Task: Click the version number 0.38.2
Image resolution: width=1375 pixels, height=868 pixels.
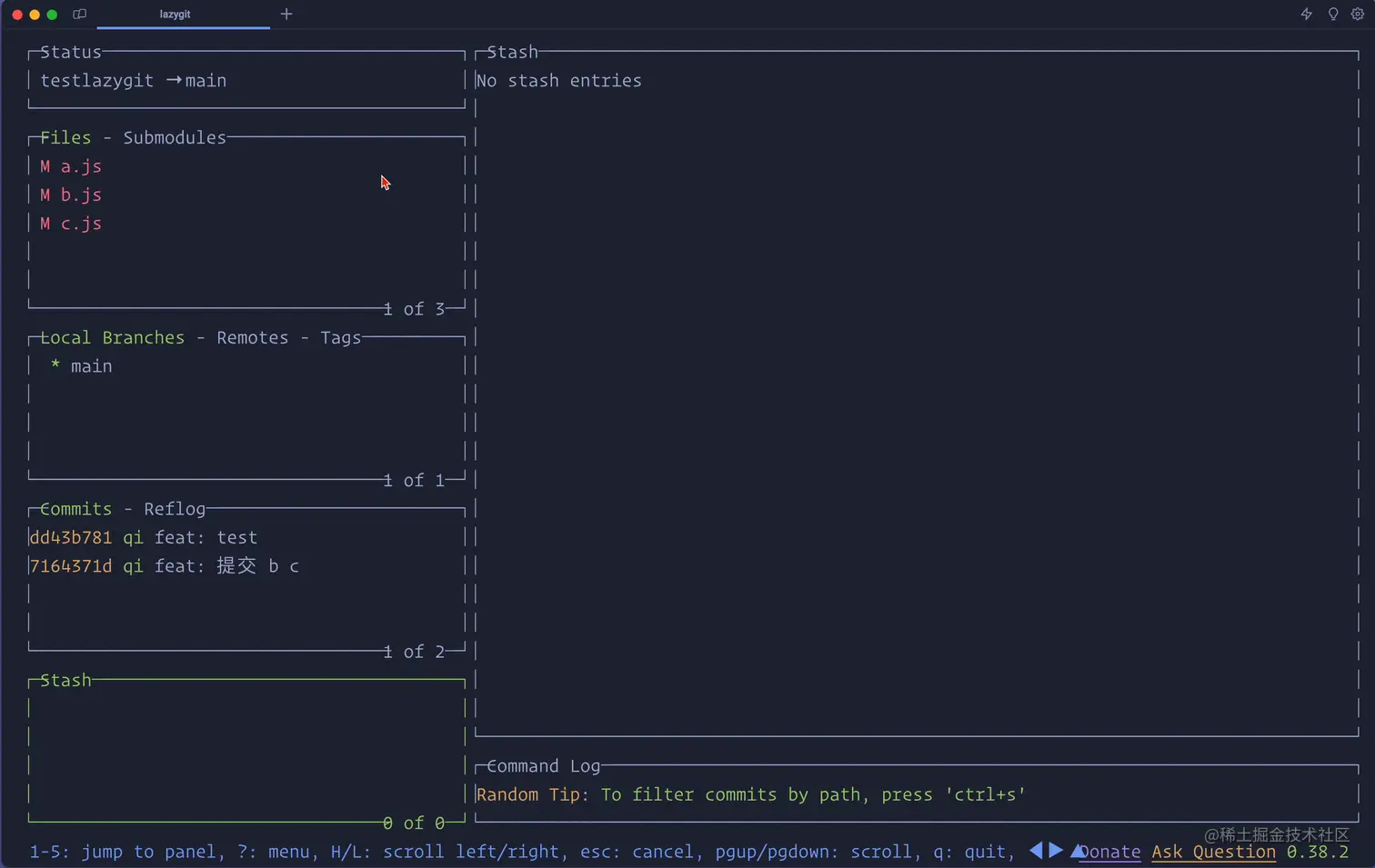Action: [1318, 852]
